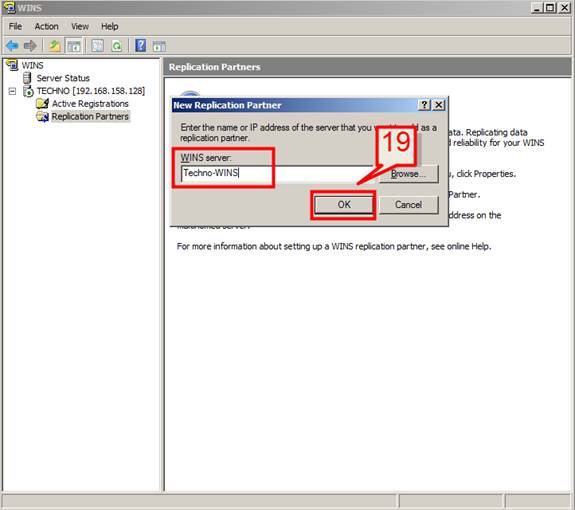Open the View menu
Viewport: 575px width, 510px height.
pos(80,26)
